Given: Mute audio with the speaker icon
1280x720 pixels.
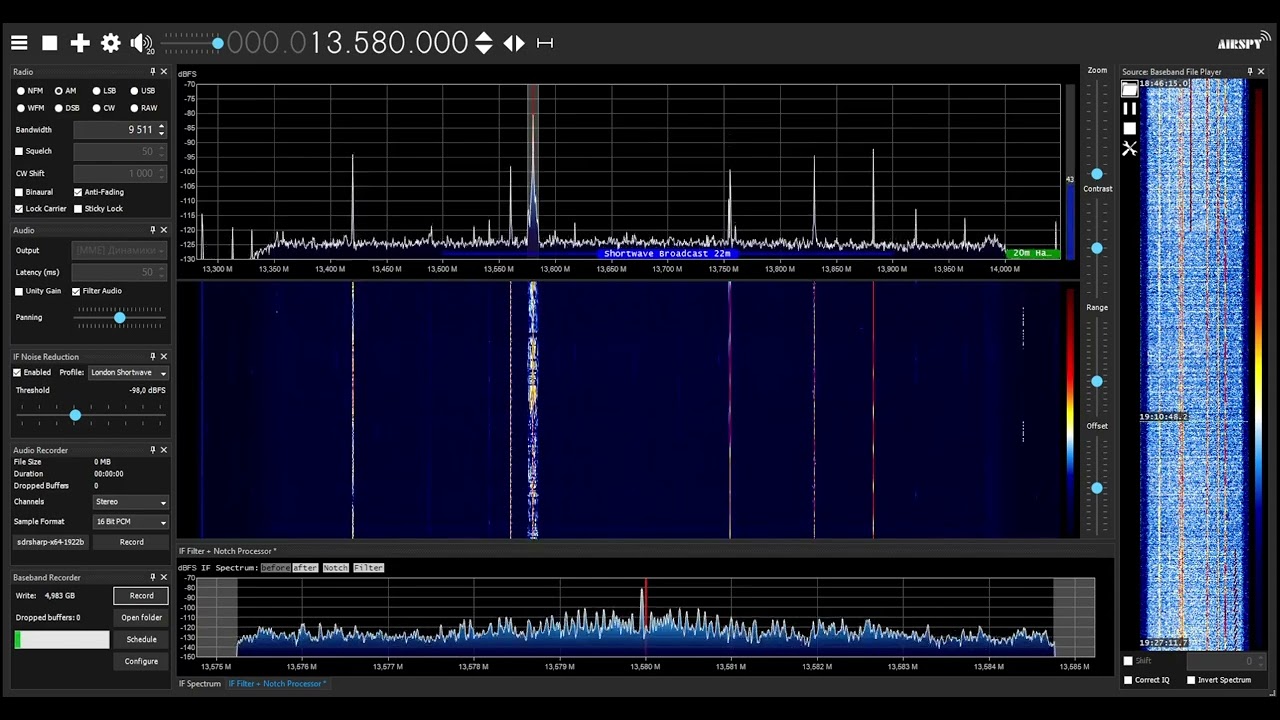Looking at the screenshot, I should (x=141, y=43).
